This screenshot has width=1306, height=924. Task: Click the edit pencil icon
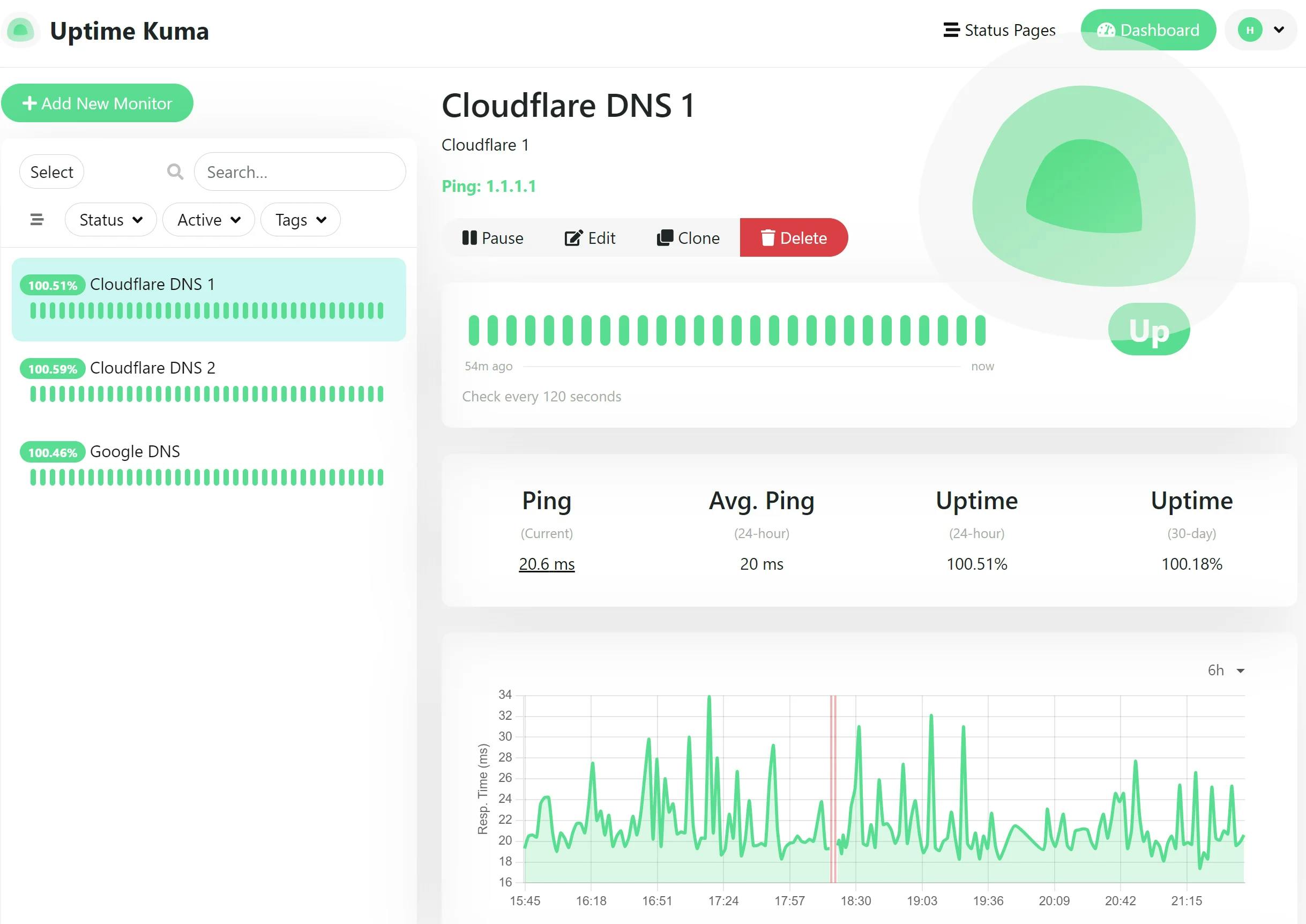[x=573, y=238]
